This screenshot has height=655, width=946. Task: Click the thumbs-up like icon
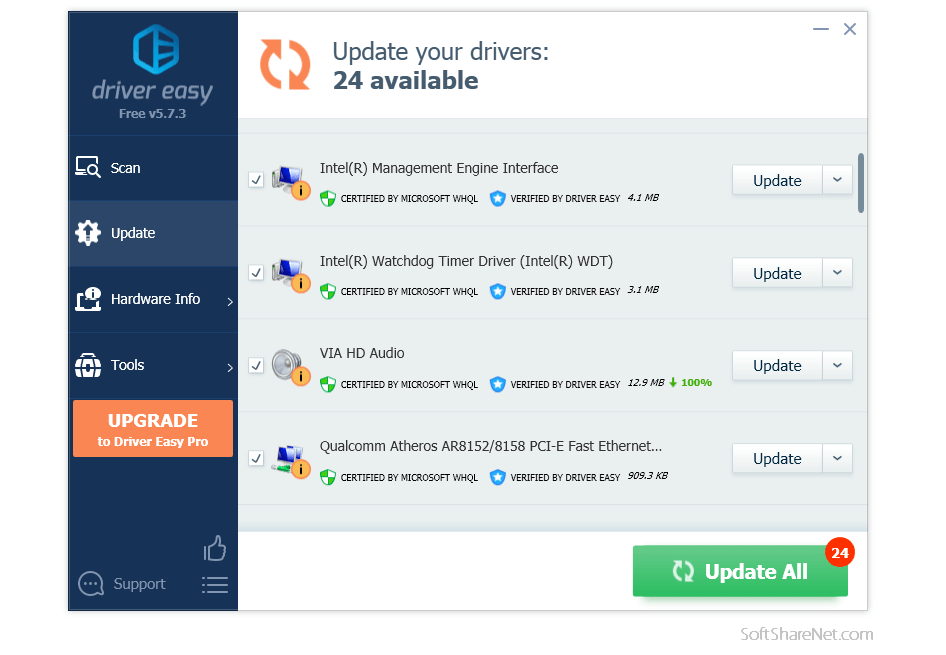coord(215,548)
